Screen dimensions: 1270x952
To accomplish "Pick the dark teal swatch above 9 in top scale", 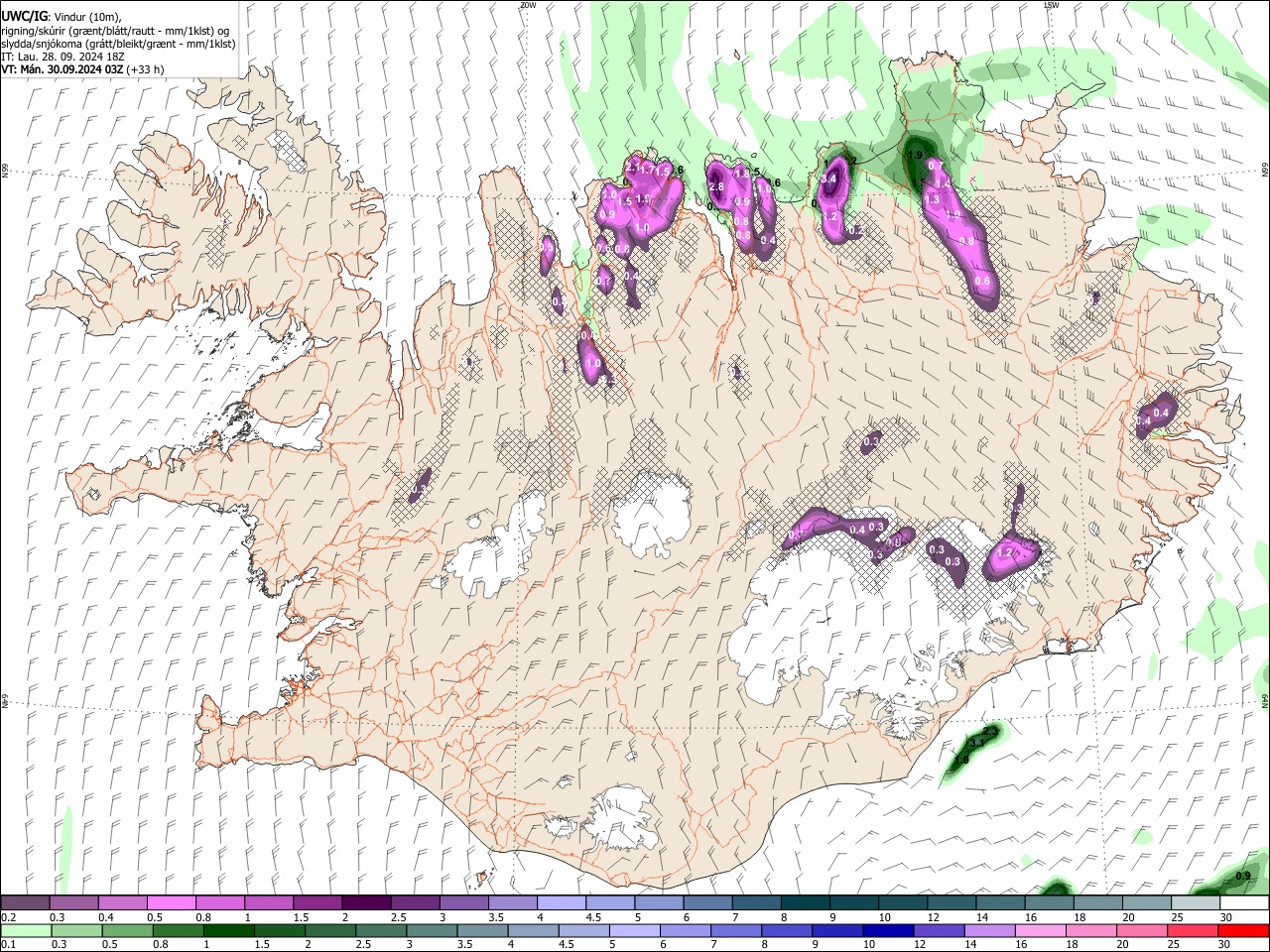I will coord(854,902).
